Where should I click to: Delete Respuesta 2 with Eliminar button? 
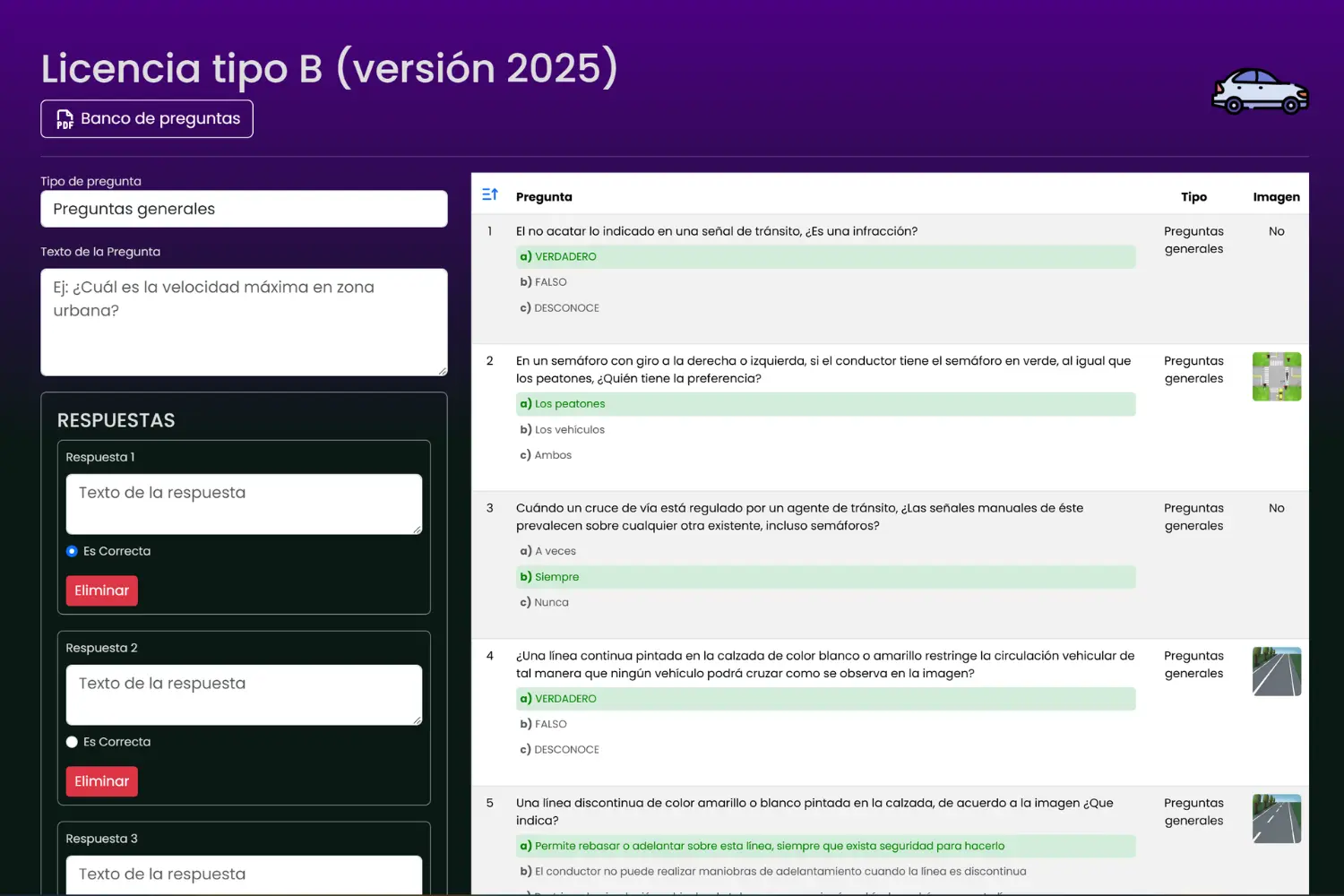[101, 781]
